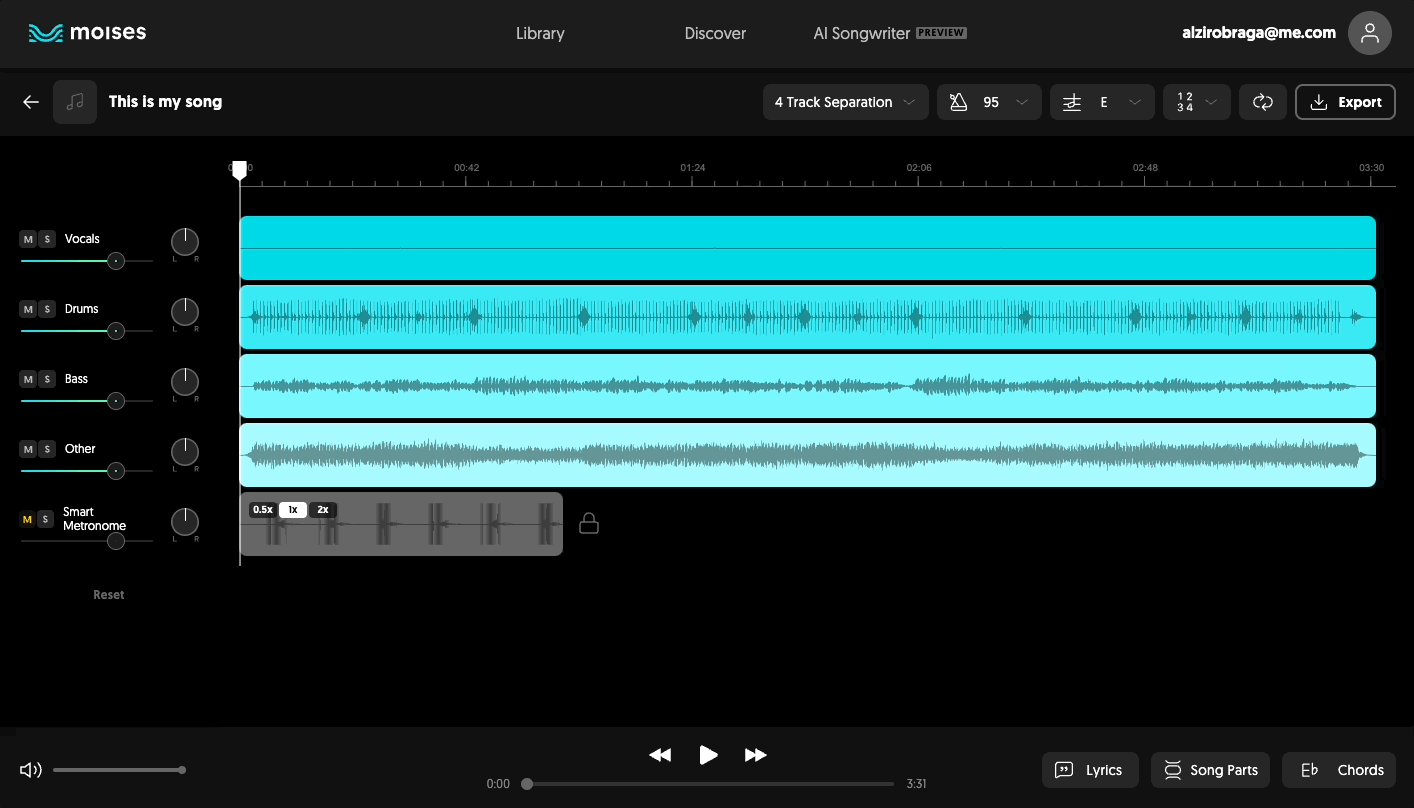Viewport: 1414px width, 808px height.
Task: Expand the count-in dropdown chevron
Action: [x=1211, y=102]
